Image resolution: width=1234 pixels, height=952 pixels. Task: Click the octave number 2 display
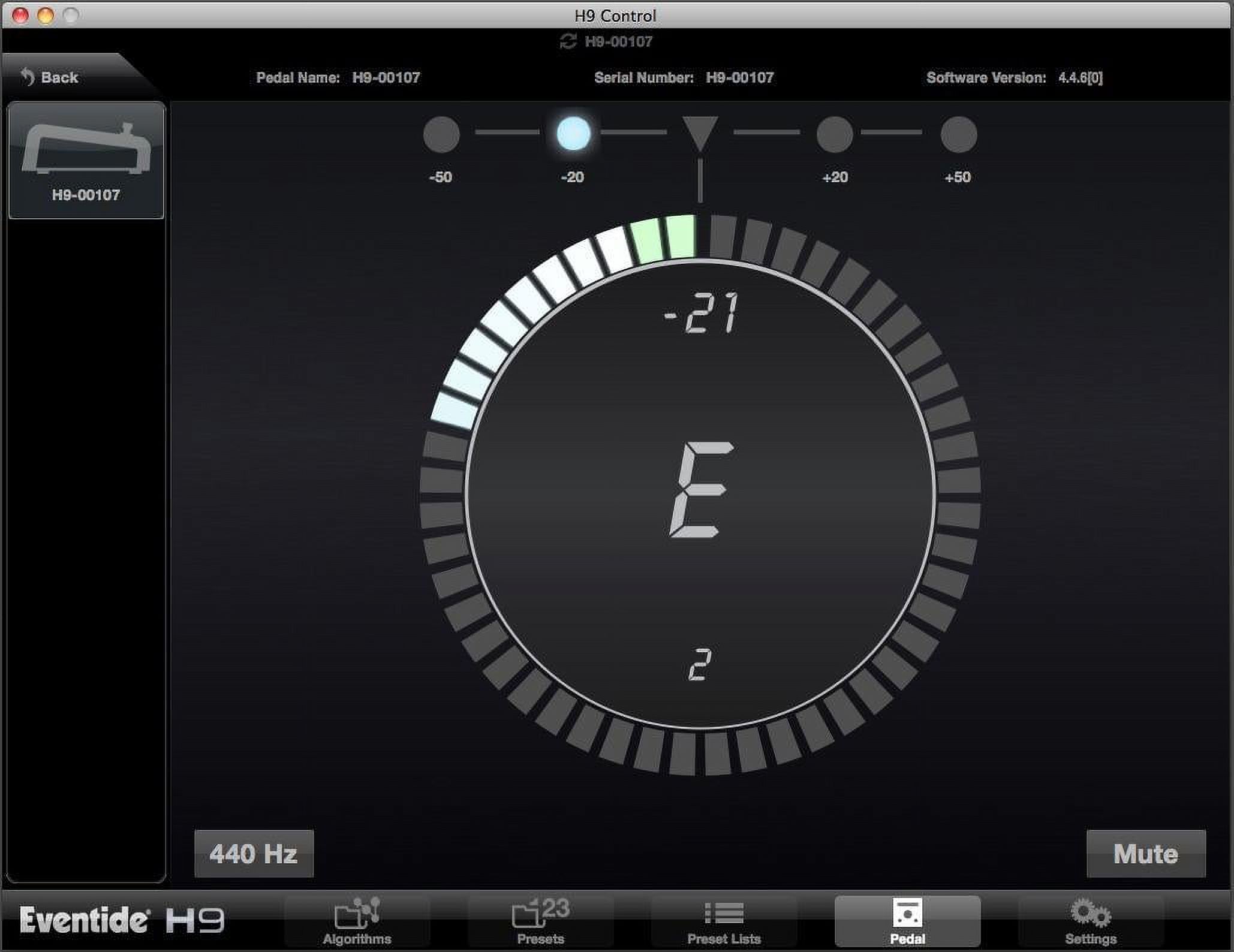[x=700, y=664]
